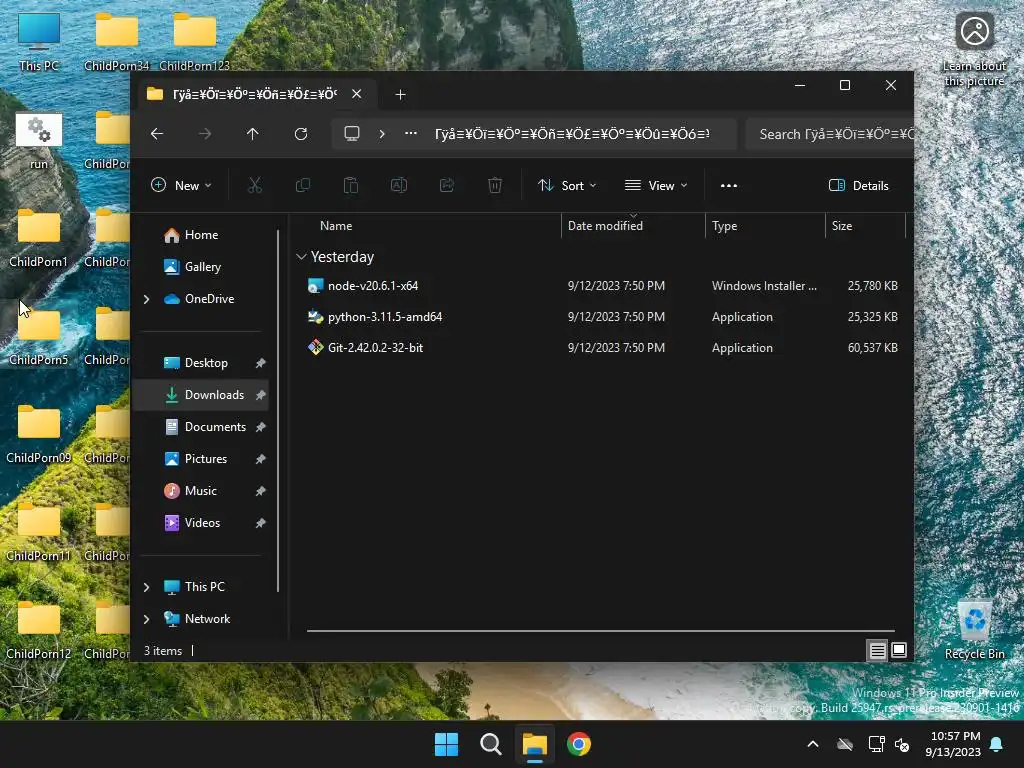This screenshot has height=768, width=1024.
Task: Toggle the Details pane
Action: [858, 185]
